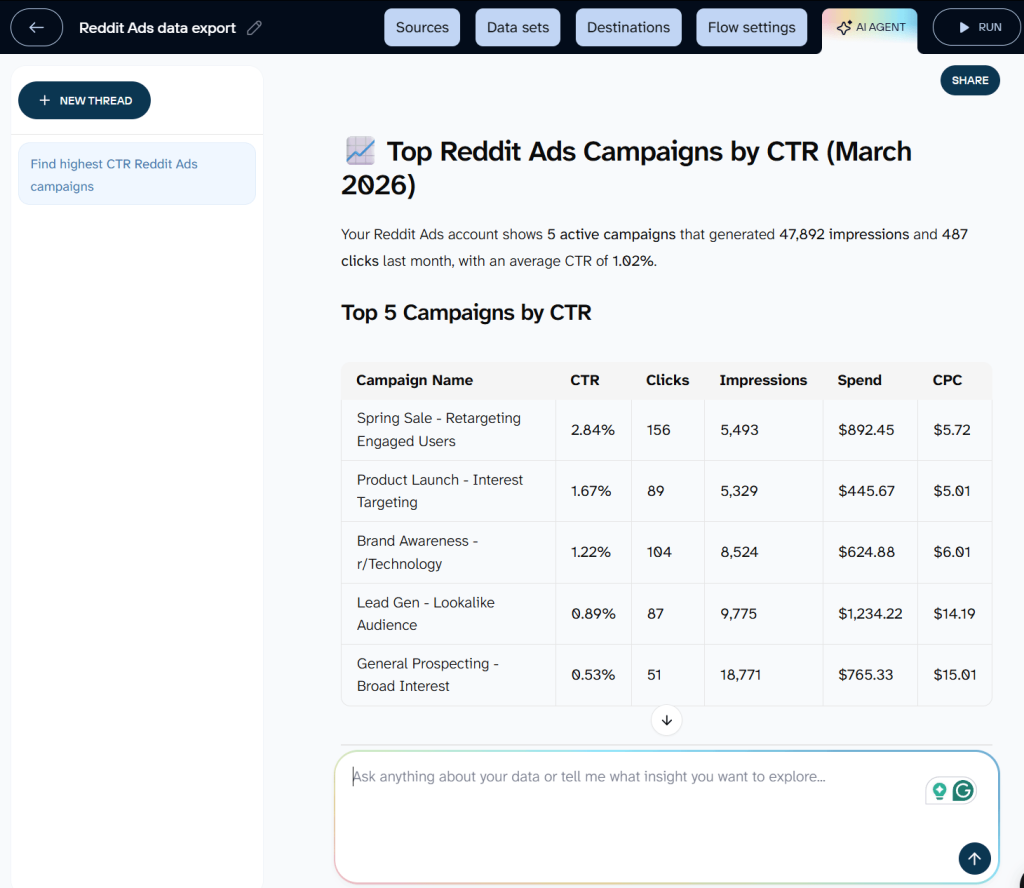Click the sparkle icon on the AI AGENT tab
The image size is (1024, 888).
point(846,27)
